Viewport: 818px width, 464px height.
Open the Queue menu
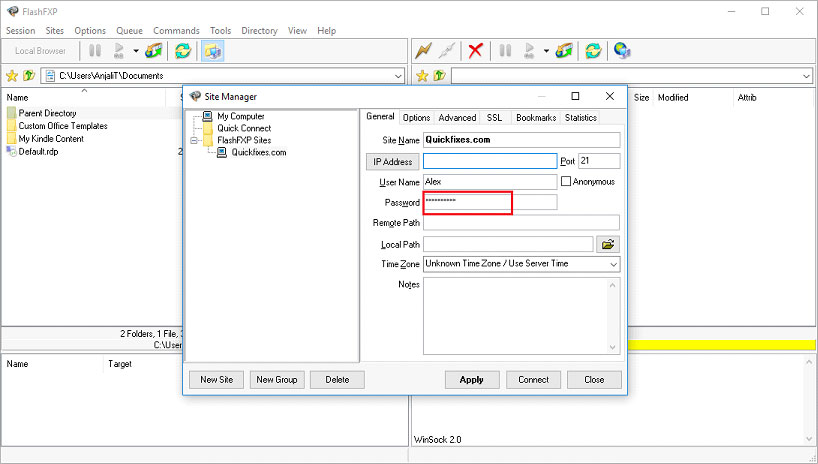[129, 31]
